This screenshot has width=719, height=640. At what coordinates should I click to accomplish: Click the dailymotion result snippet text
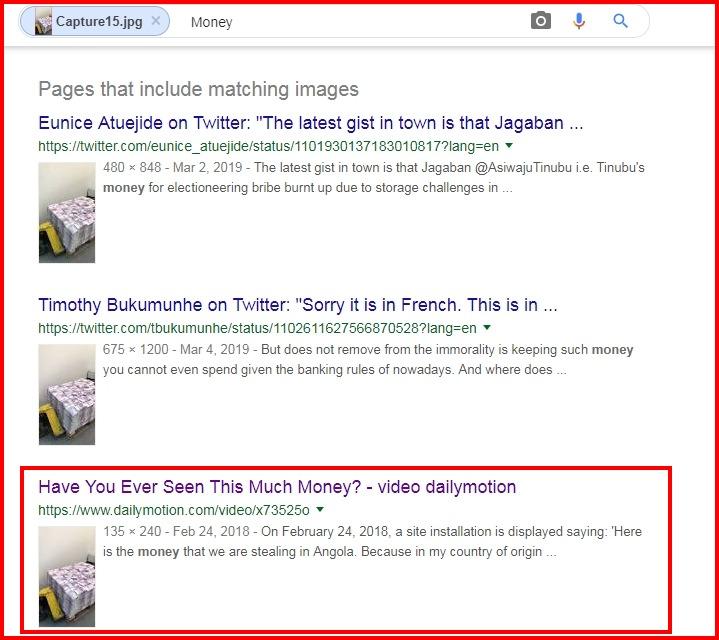click(372, 541)
